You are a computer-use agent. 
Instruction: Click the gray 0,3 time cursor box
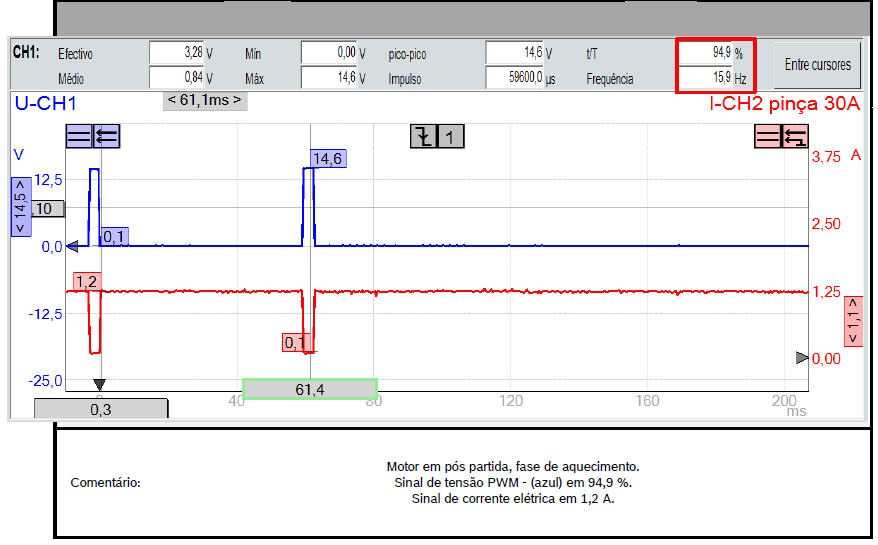coord(101,408)
